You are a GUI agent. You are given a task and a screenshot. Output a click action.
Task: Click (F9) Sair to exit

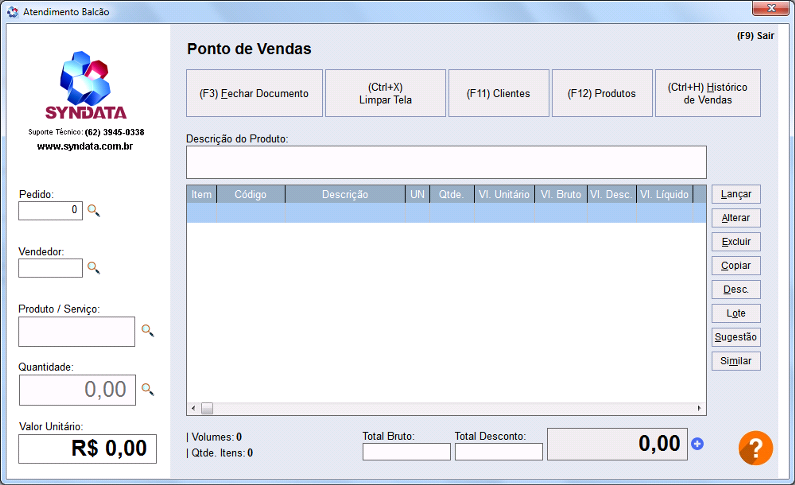[x=755, y=36]
